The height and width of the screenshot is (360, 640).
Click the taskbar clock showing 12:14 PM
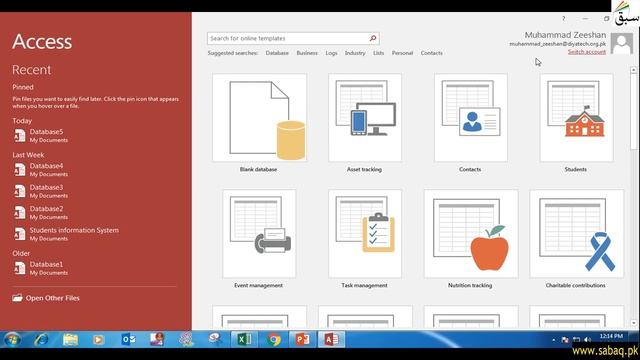pos(611,336)
